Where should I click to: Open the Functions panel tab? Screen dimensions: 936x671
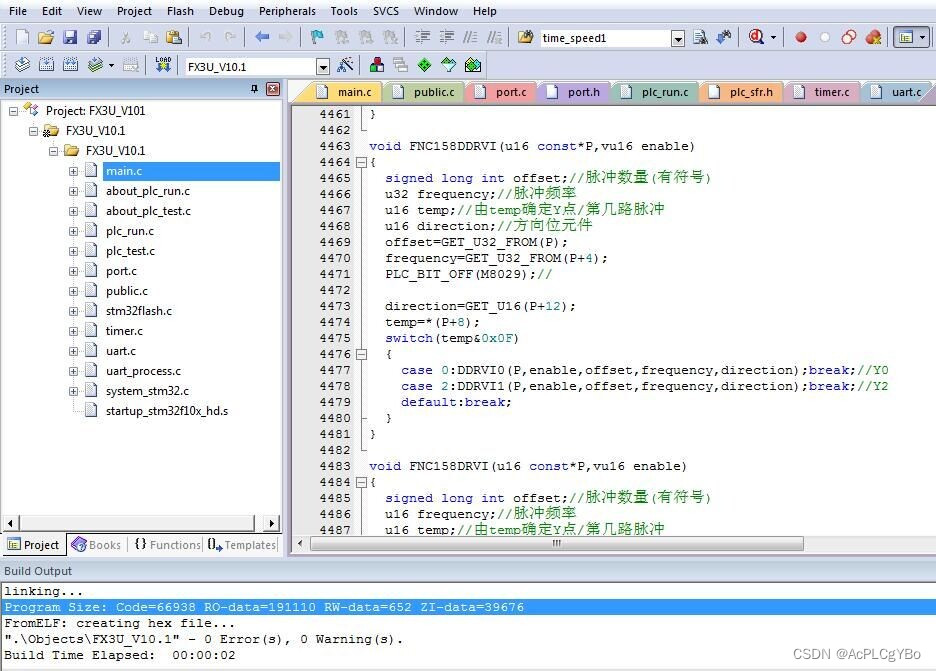pyautogui.click(x=168, y=544)
